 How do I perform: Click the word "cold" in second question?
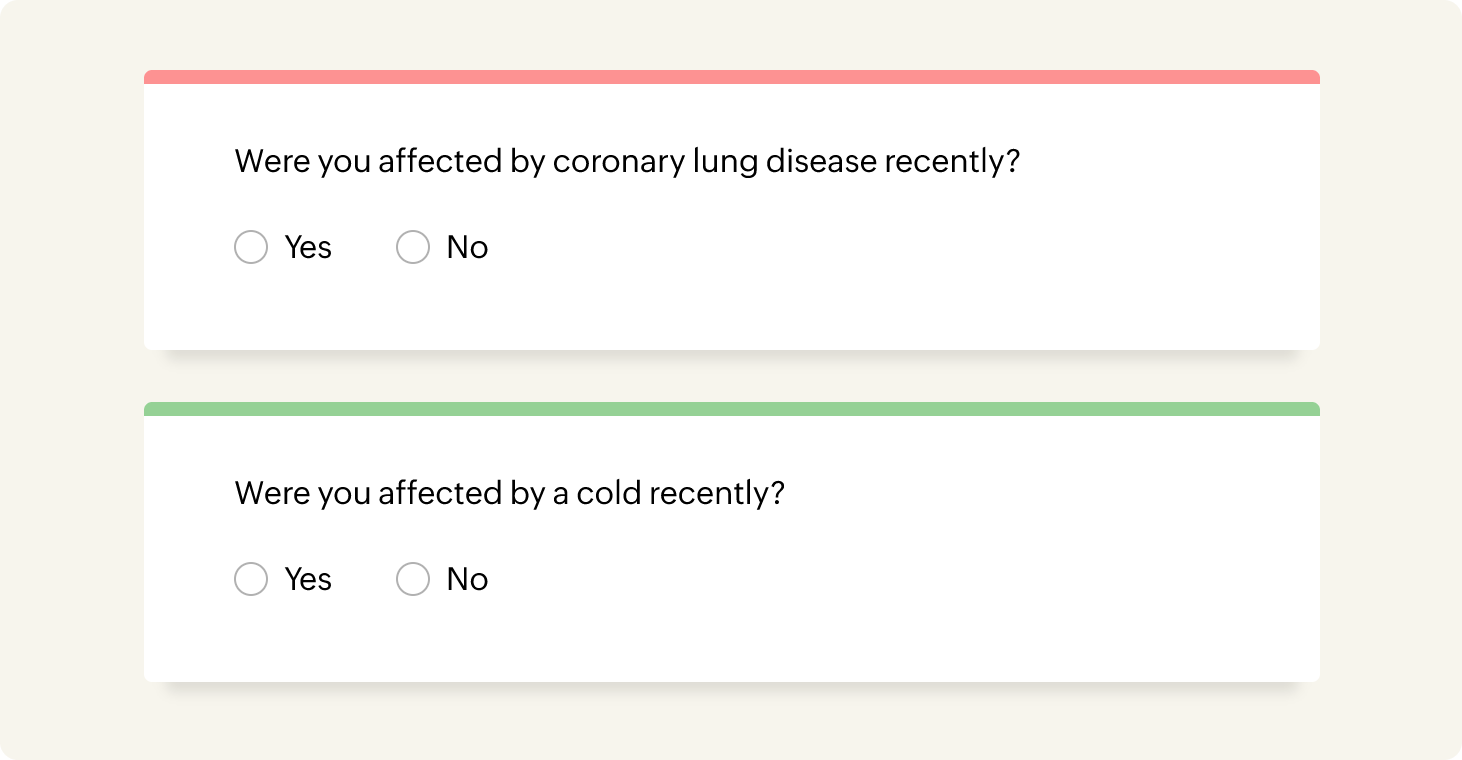pos(608,493)
